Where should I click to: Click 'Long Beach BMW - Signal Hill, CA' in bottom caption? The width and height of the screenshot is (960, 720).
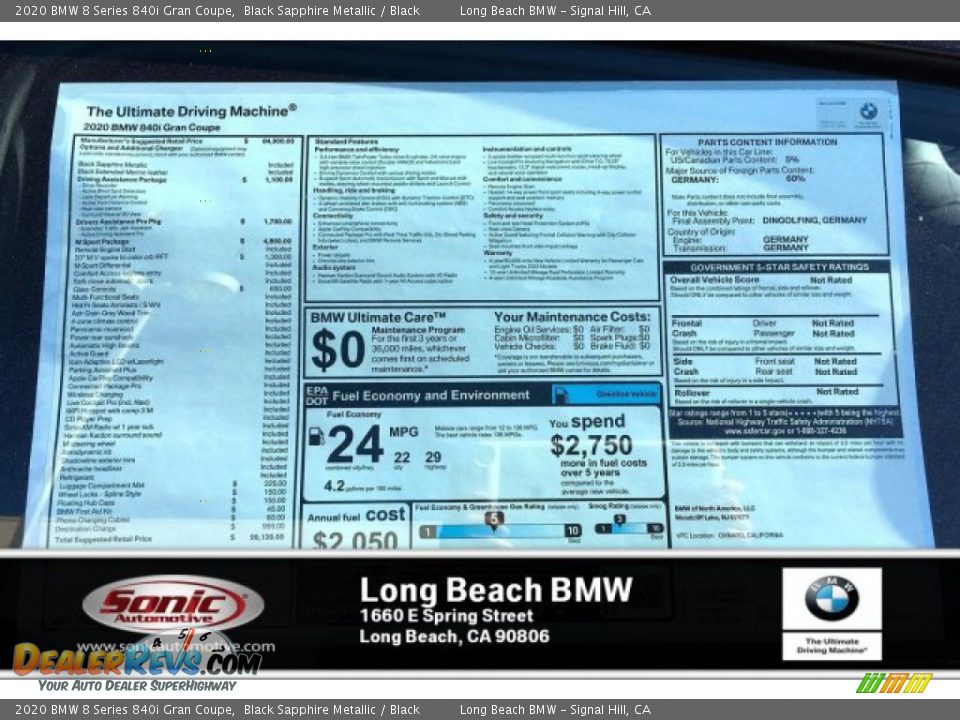coord(555,710)
